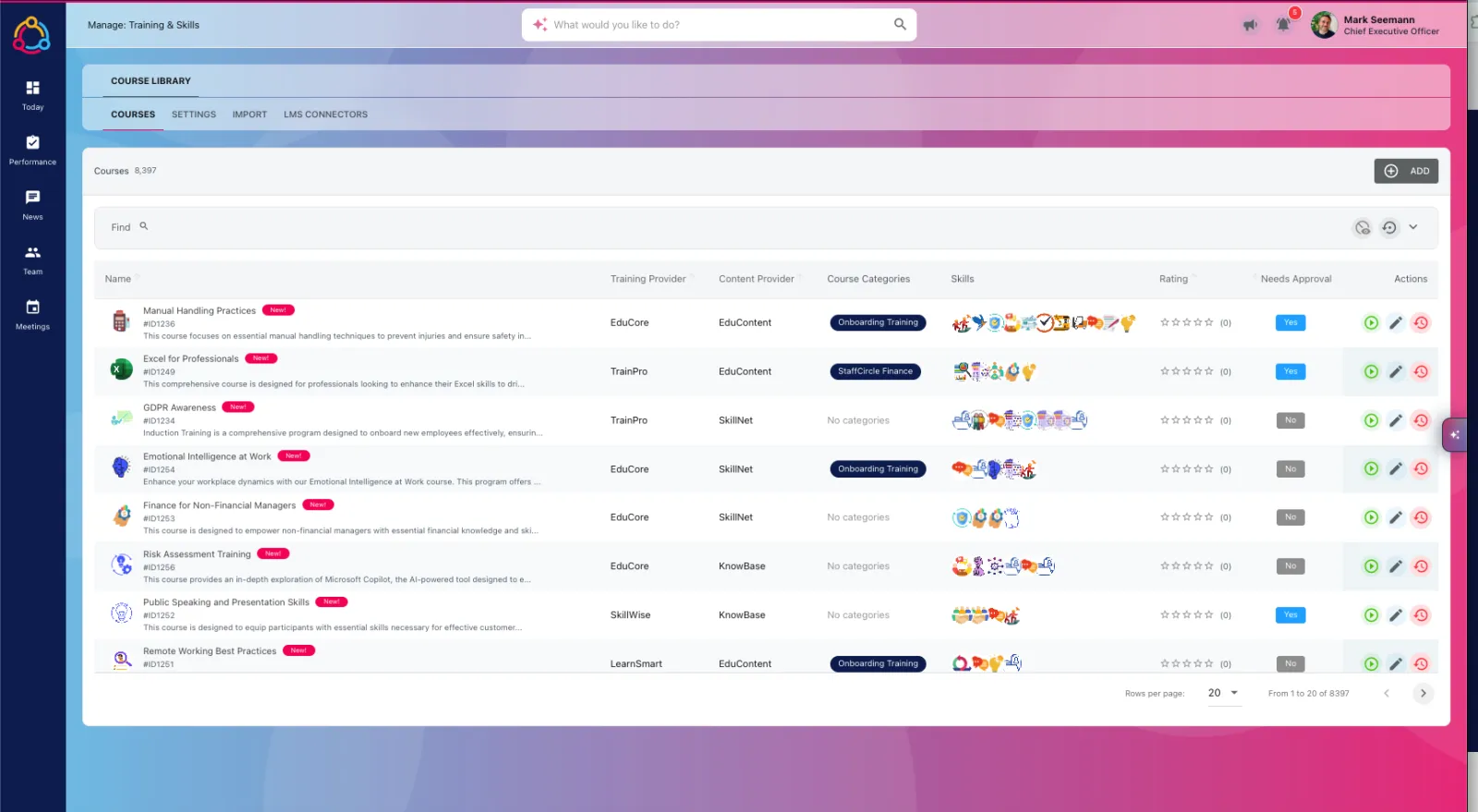Launch Risk Assessment Training play icon

(x=1371, y=566)
